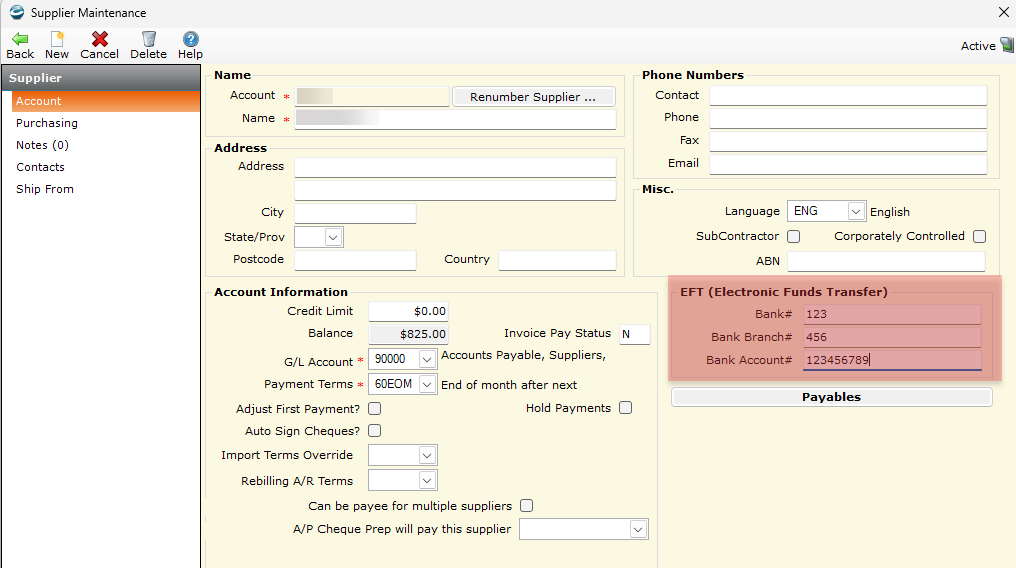Click the red Cancel X icon
1016x568 pixels.
point(100,39)
